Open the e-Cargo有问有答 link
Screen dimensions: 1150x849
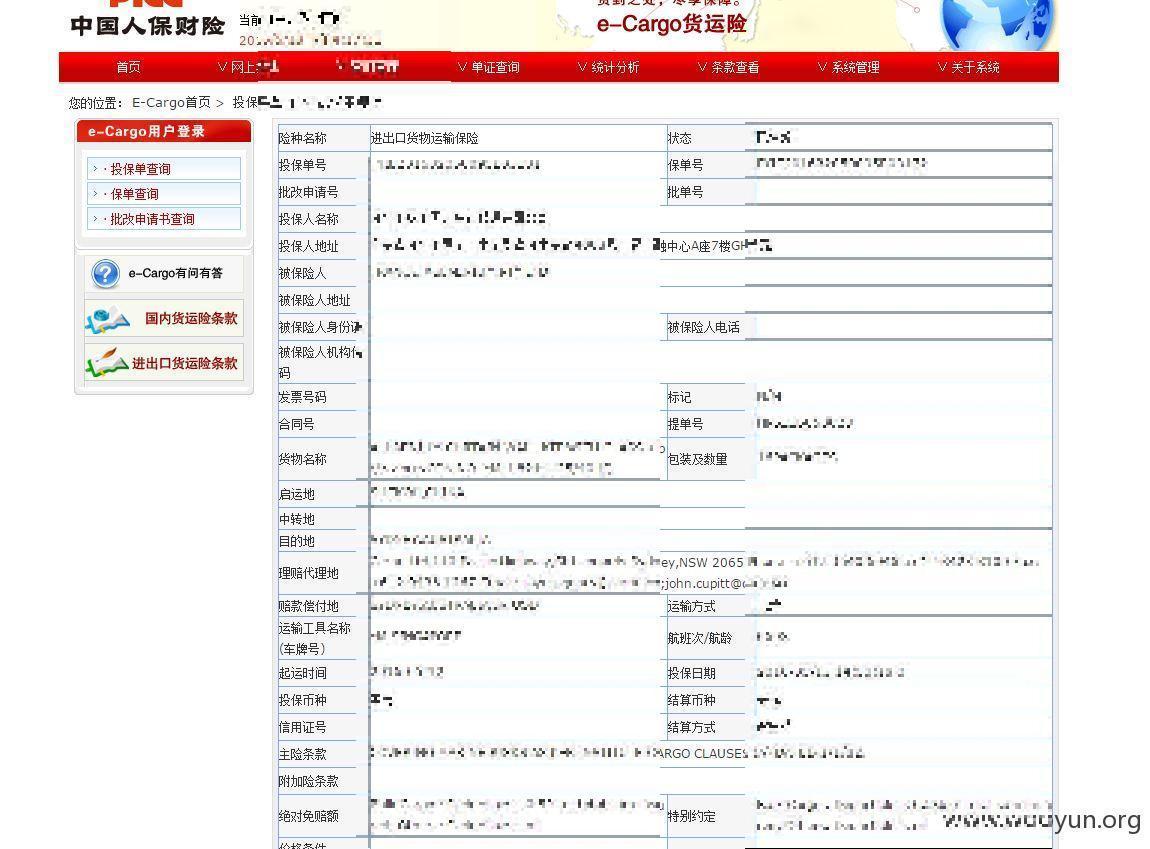pyautogui.click(x=175, y=273)
